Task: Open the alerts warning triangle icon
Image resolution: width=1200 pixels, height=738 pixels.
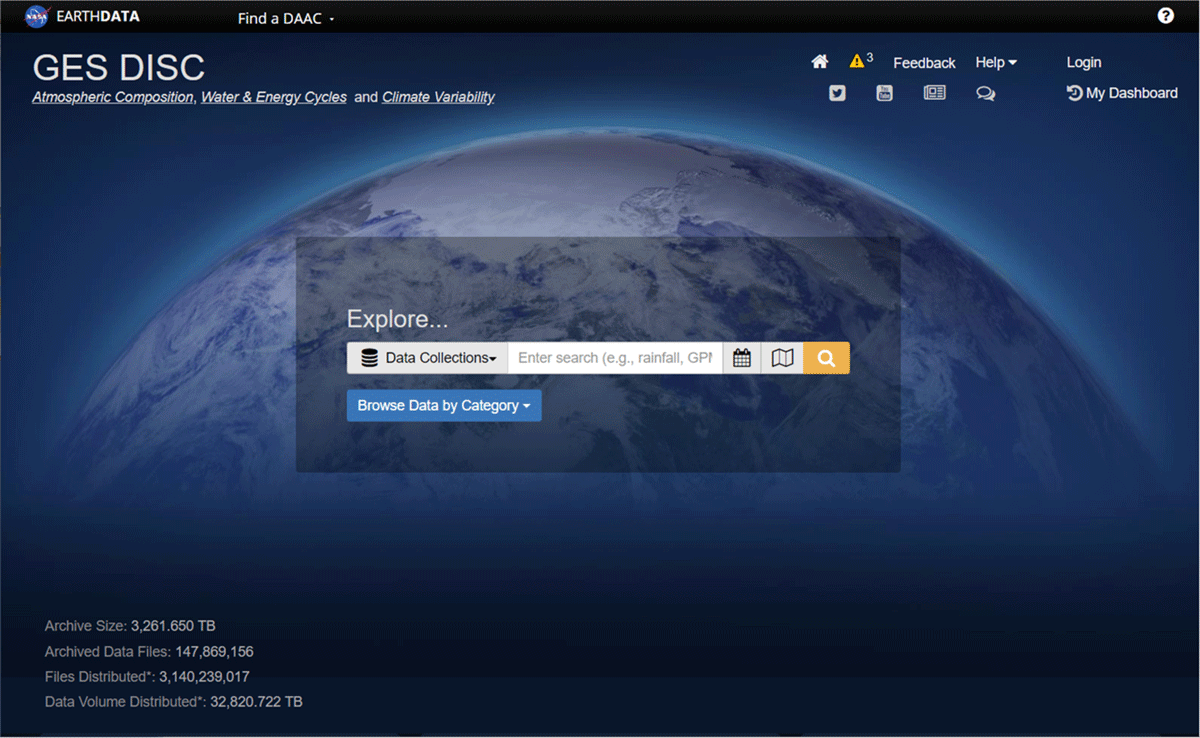Action: (857, 61)
